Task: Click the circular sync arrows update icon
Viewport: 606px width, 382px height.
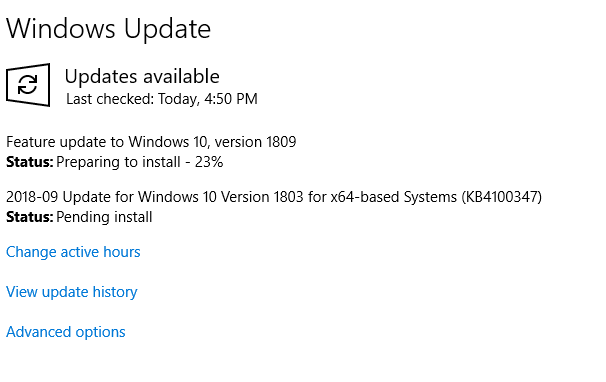Action: point(28,85)
